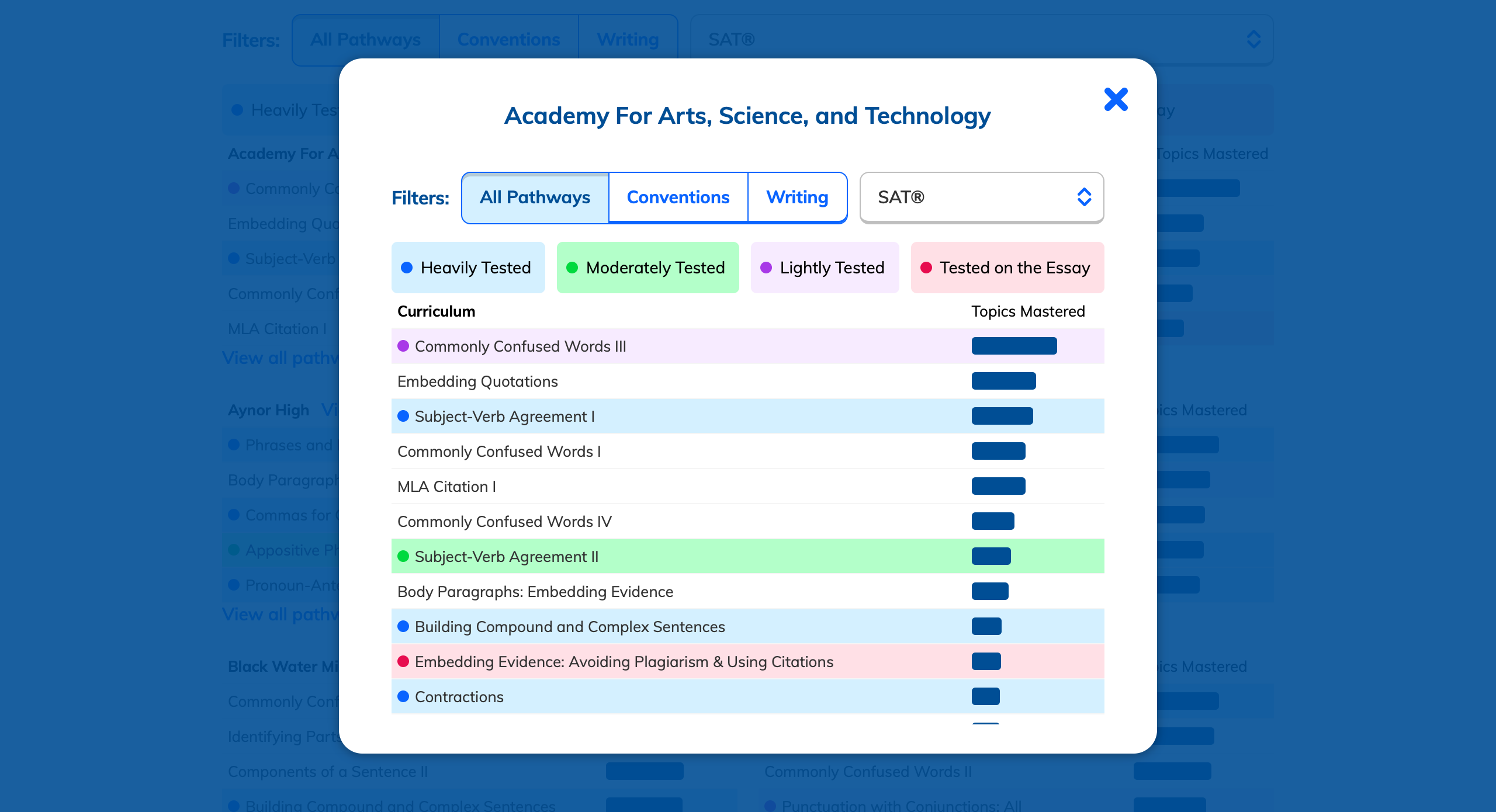Screen dimensions: 1496x812
Task: Toggle the Moderately Tested legend filter
Action: point(647,268)
